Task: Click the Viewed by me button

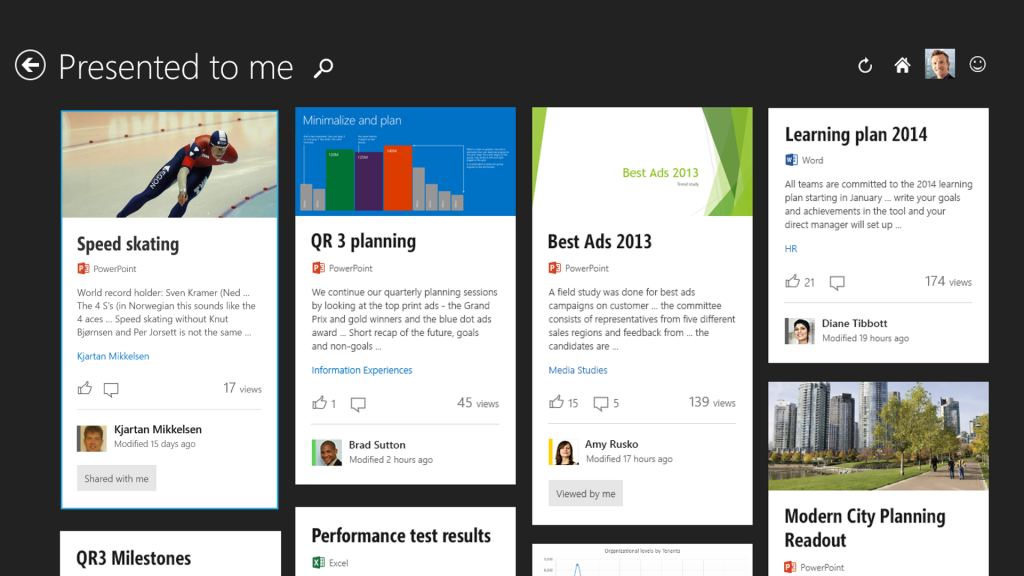Action: tap(585, 493)
